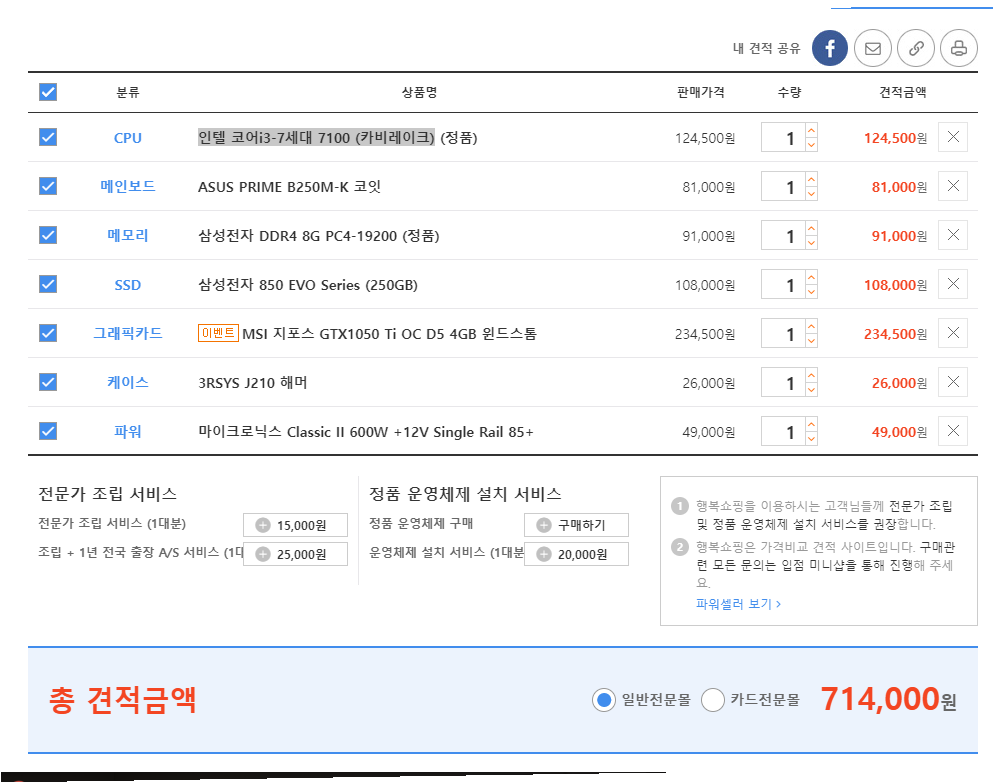999x783 pixels.
Task: Open the 메인보드 category link
Action: click(x=127, y=187)
